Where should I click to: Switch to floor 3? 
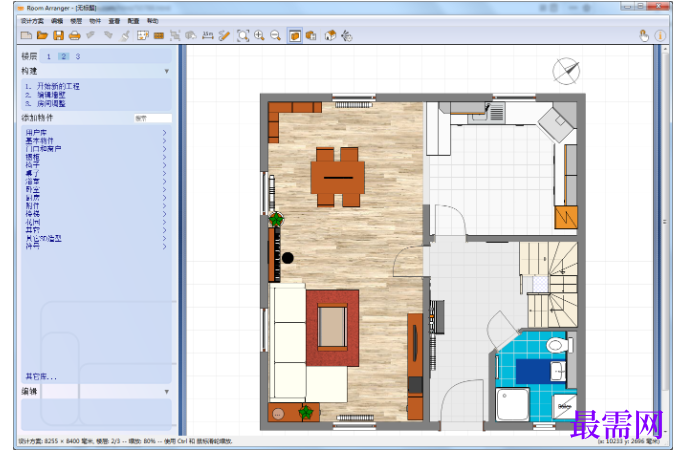click(x=78, y=57)
